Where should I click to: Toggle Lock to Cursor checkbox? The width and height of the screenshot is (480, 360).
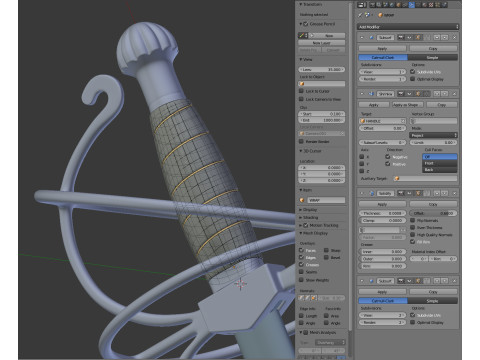[301, 91]
